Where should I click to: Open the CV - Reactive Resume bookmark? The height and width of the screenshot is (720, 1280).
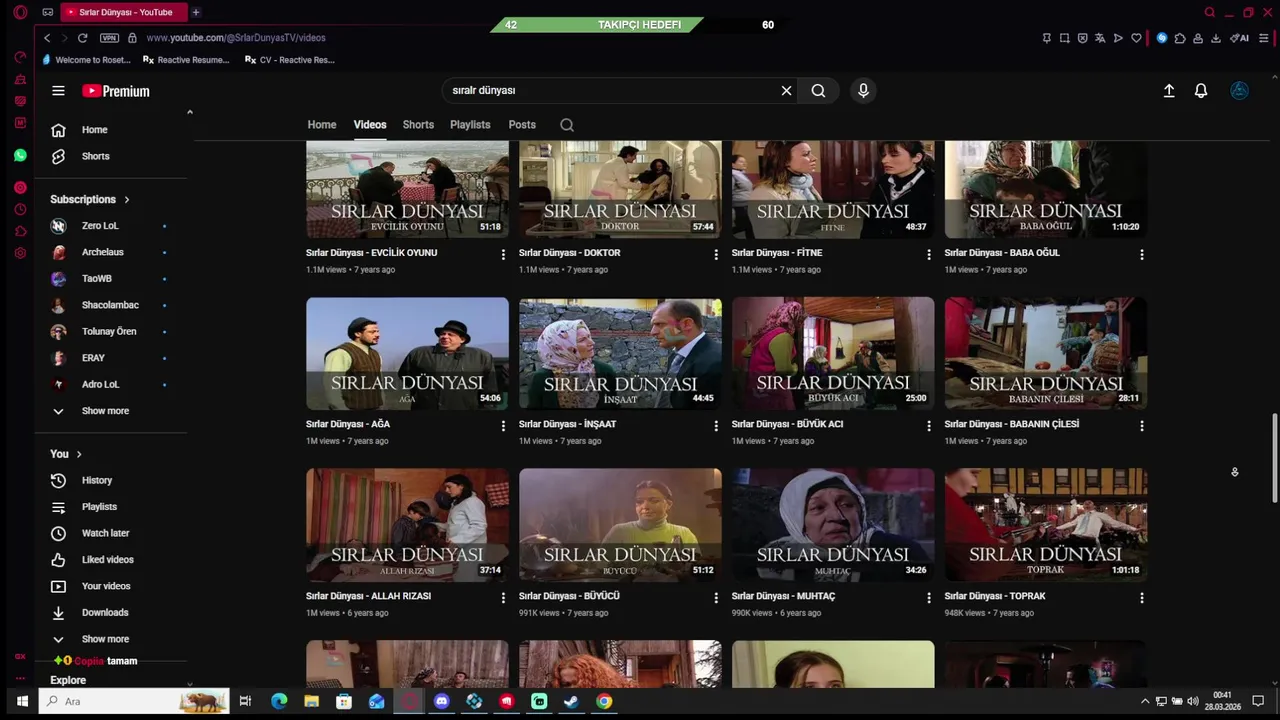(x=290, y=60)
